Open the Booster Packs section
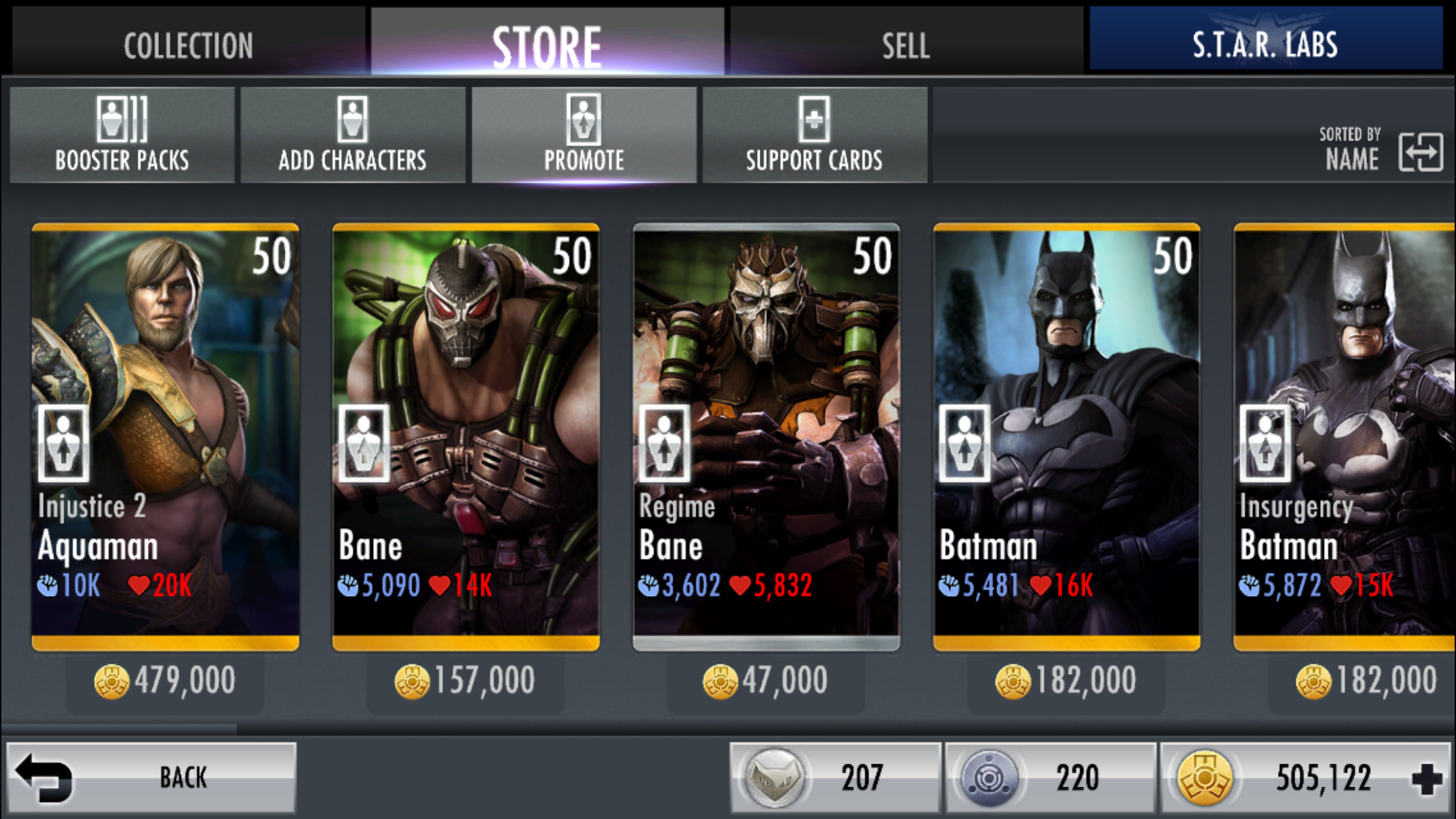The width and height of the screenshot is (1456, 819). pos(122,135)
